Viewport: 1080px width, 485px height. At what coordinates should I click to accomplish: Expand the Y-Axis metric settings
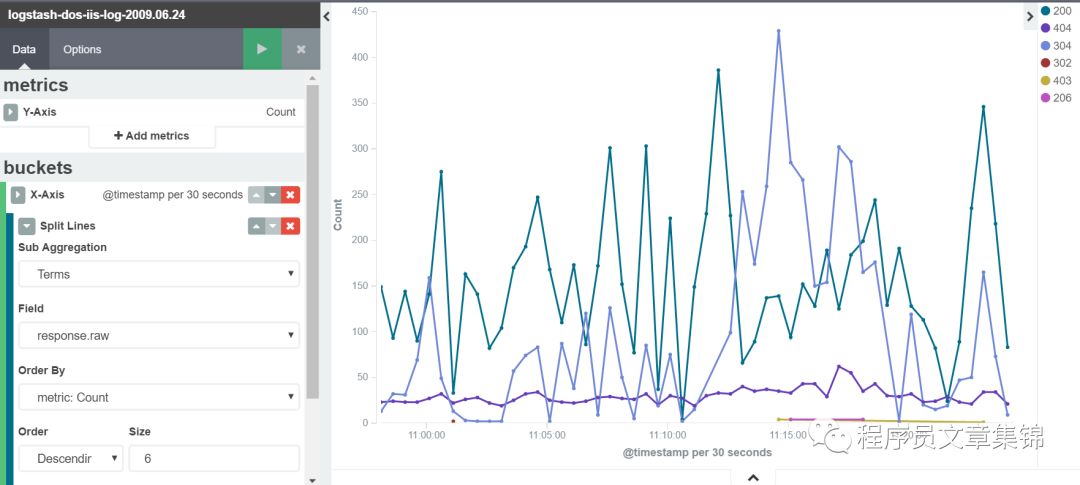tap(10, 112)
